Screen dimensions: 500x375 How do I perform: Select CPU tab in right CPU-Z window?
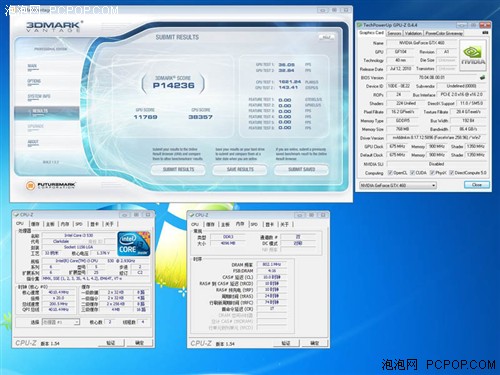coord(195,224)
